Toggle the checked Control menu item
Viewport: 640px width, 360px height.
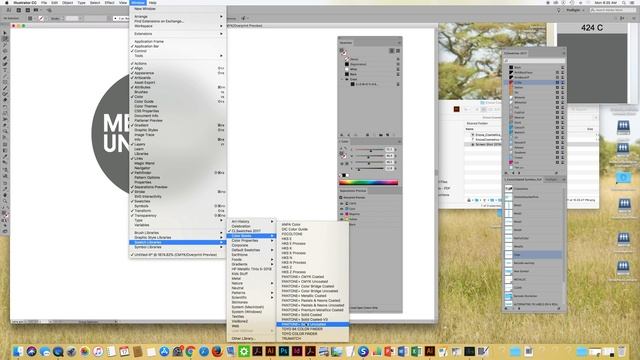(x=178, y=51)
